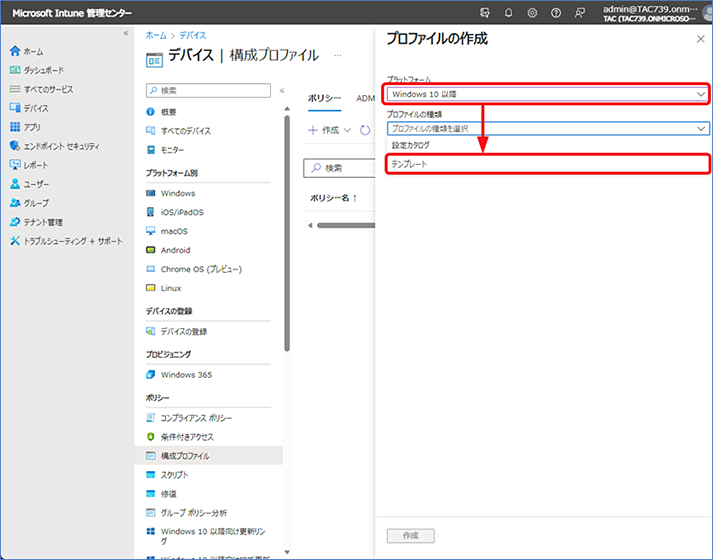713x560 pixels.
Task: Open エンドポイント セキュリティ in left navigation
Action: [x=54, y=146]
